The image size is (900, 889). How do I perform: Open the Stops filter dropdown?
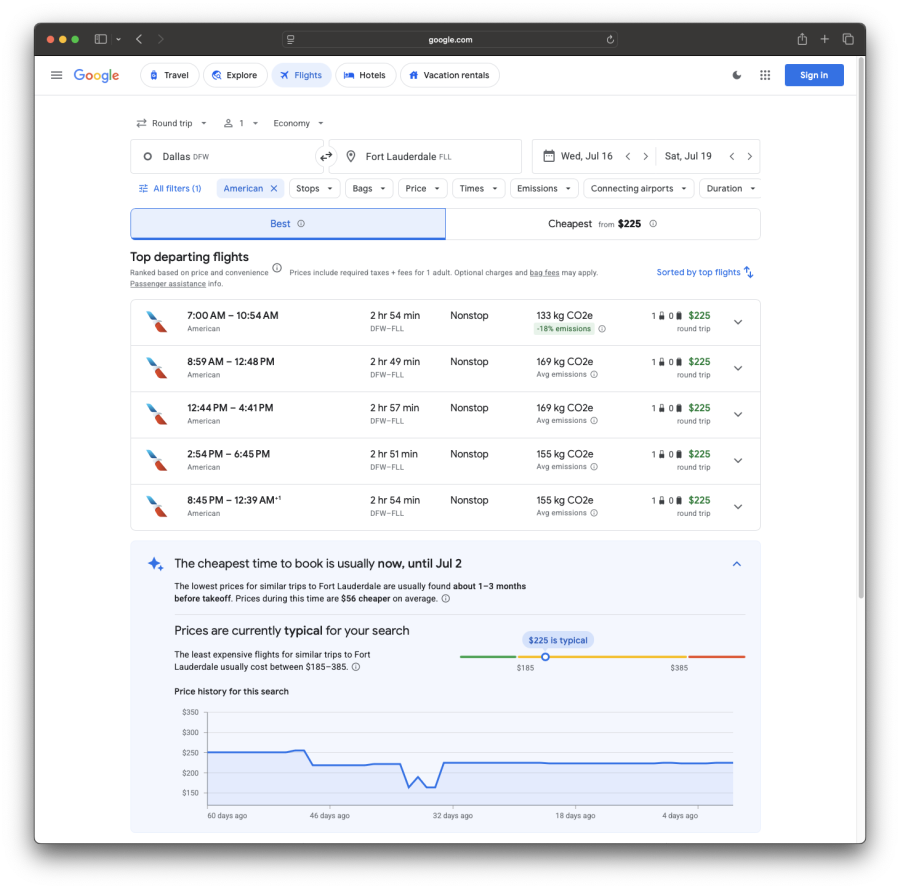click(x=315, y=188)
